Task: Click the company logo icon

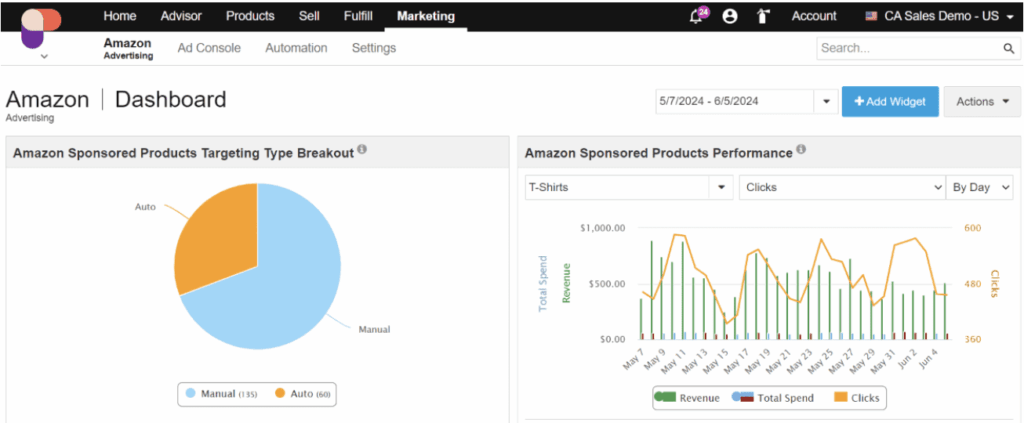Action: click(40, 27)
